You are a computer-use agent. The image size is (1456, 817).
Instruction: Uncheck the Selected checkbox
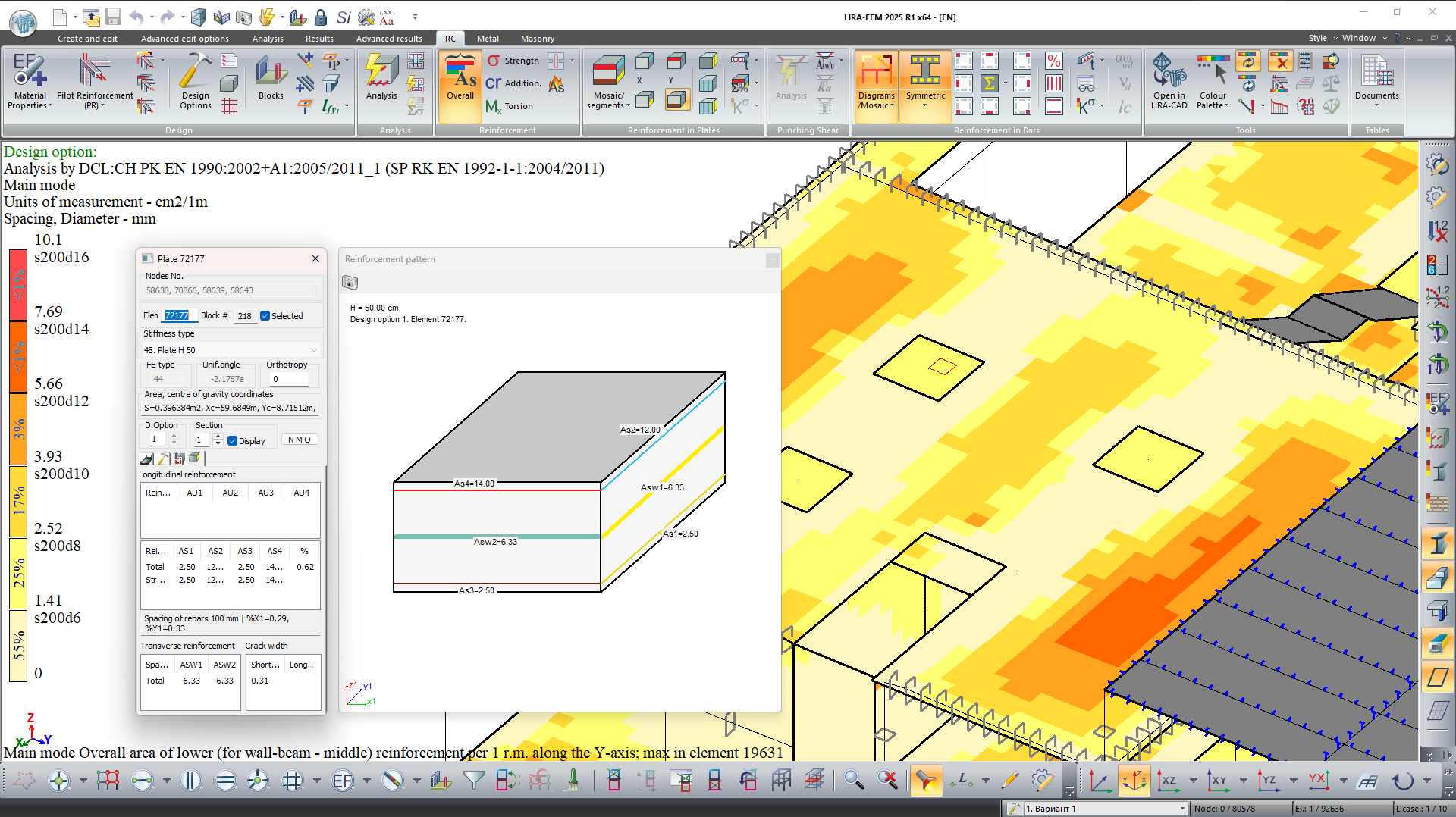[265, 316]
